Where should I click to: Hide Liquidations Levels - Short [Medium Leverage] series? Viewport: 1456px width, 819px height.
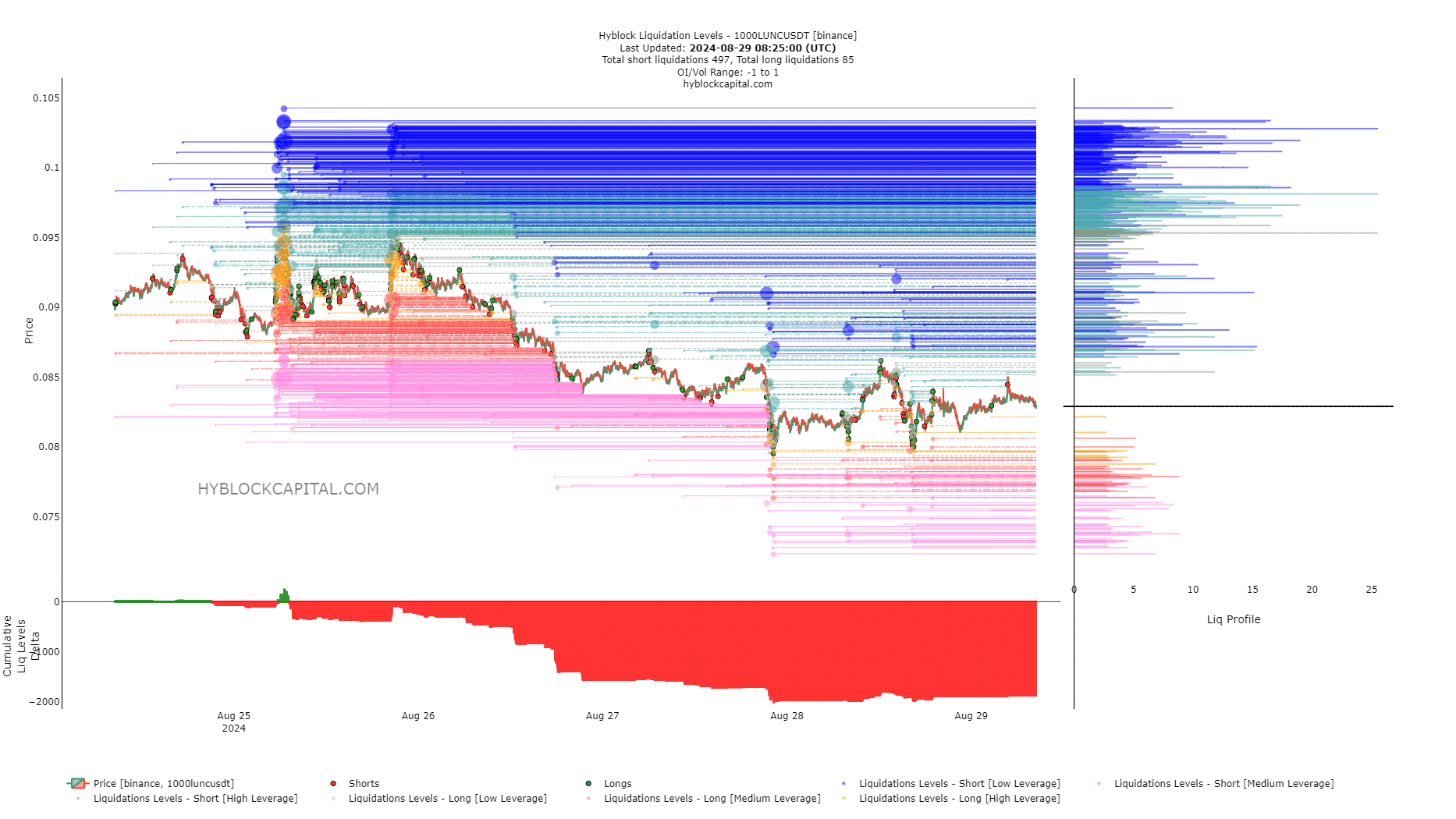point(1214,783)
